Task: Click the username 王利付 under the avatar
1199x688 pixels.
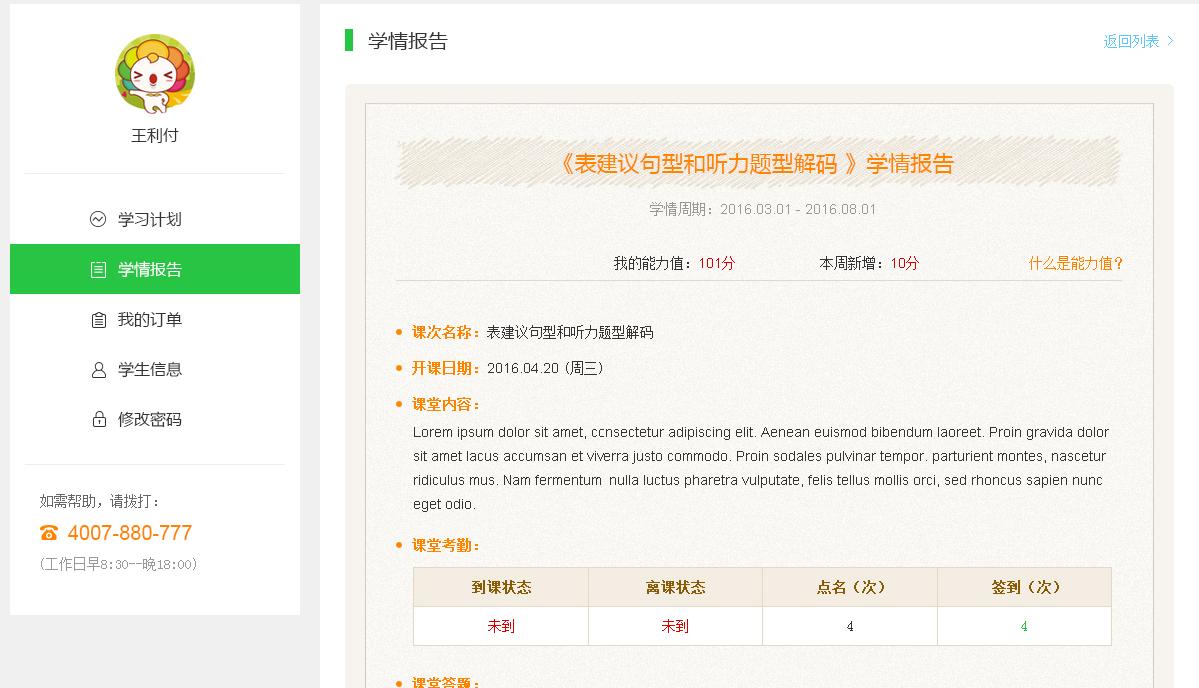Action: pyautogui.click(x=153, y=134)
